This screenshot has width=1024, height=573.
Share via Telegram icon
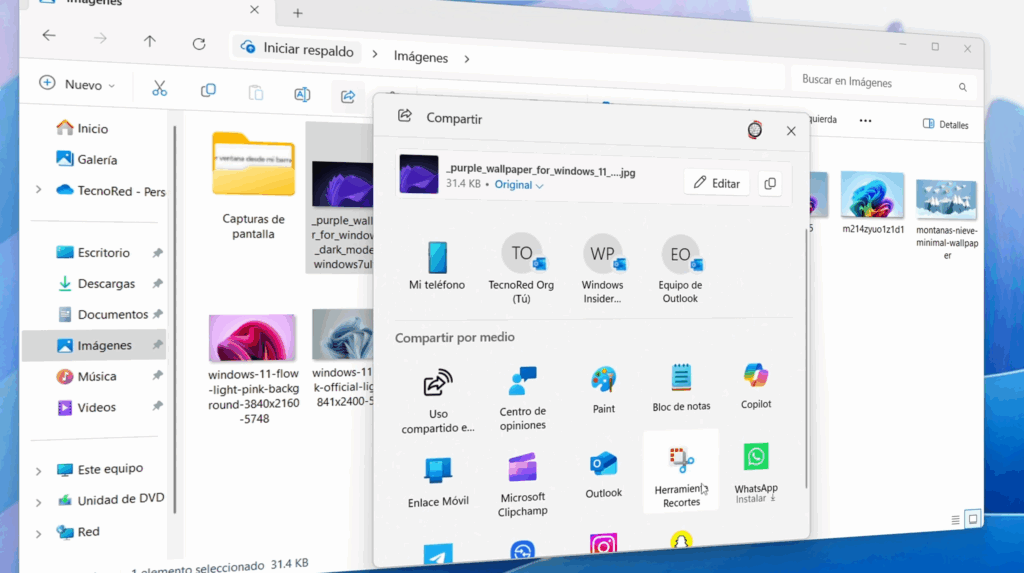coord(438,555)
